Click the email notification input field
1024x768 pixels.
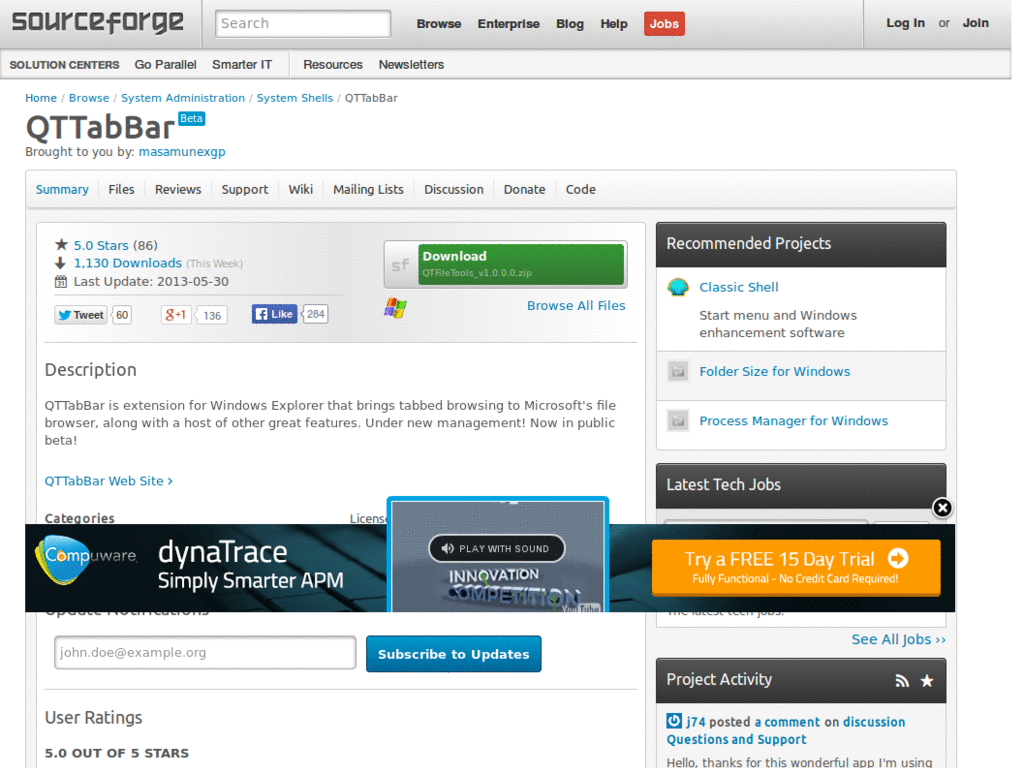[x=205, y=652]
